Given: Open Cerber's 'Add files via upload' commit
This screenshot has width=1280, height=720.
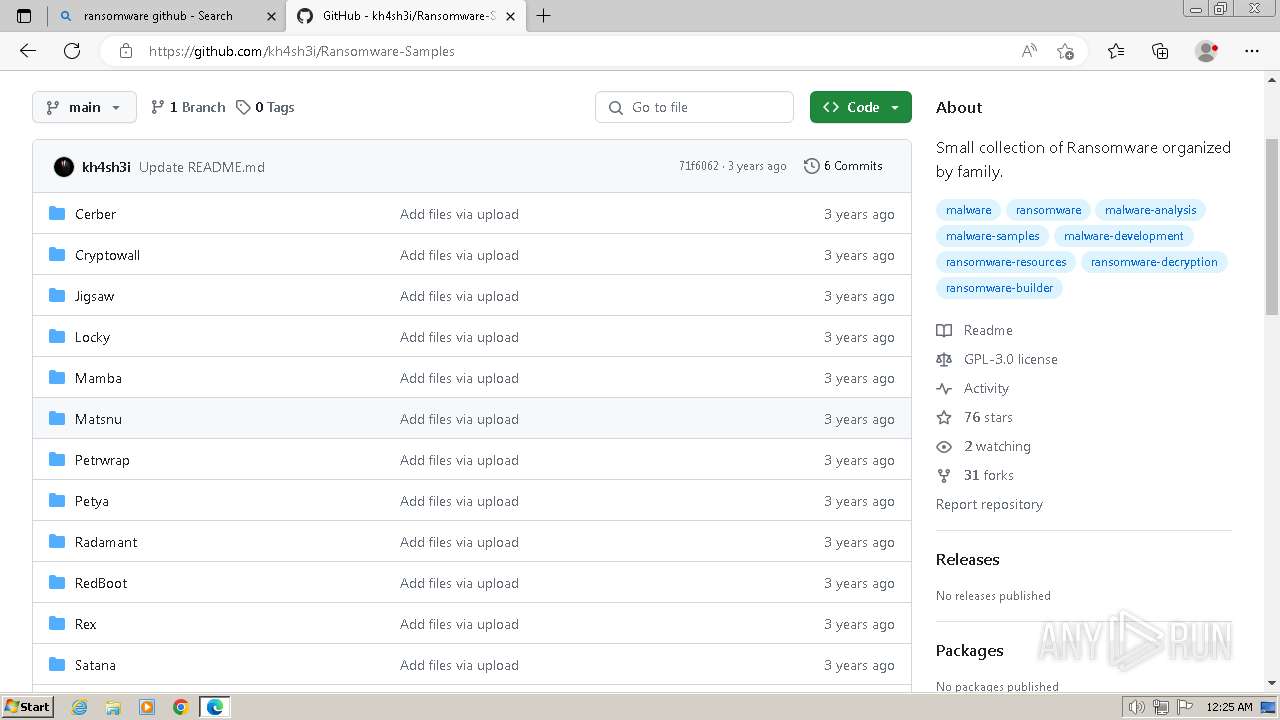Looking at the screenshot, I should (x=459, y=214).
